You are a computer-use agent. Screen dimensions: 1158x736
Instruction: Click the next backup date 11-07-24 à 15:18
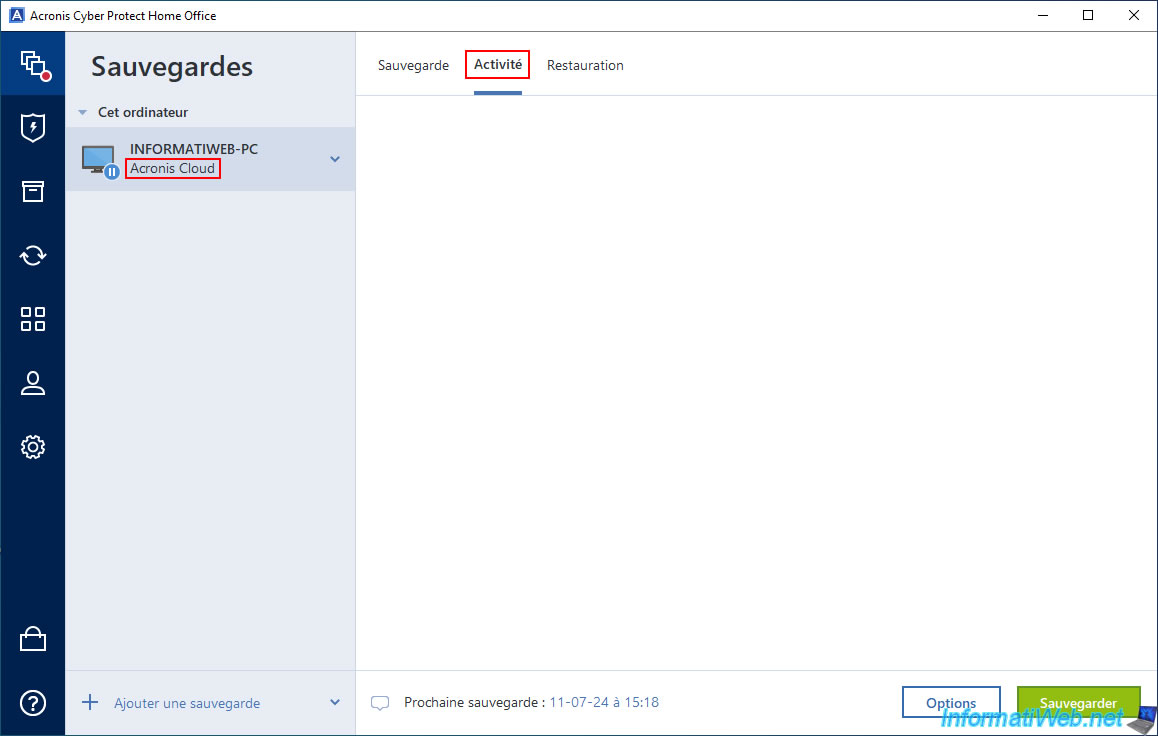(604, 702)
